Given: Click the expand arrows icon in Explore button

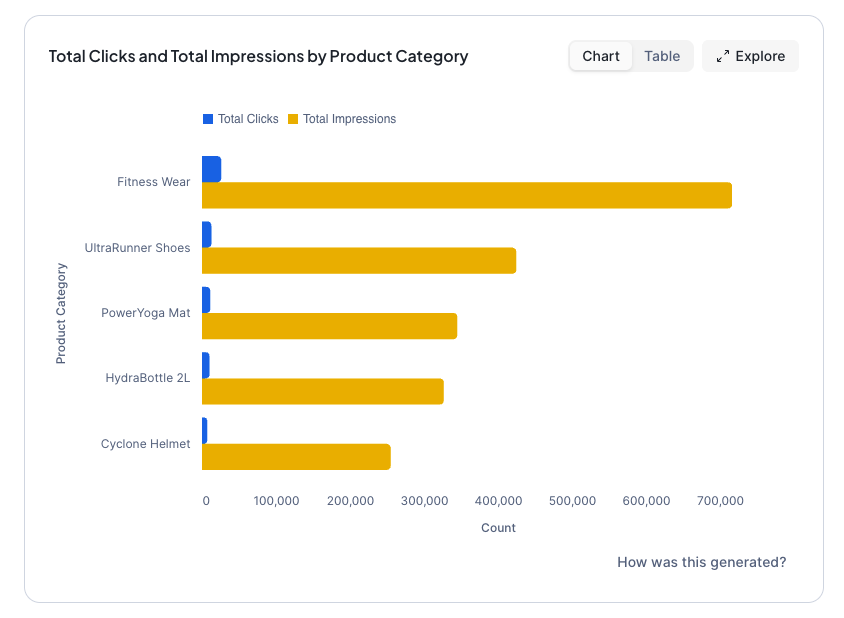Looking at the screenshot, I should 723,56.
